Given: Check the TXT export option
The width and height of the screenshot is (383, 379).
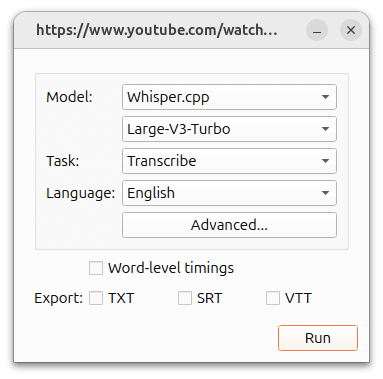Looking at the screenshot, I should coord(96,298).
